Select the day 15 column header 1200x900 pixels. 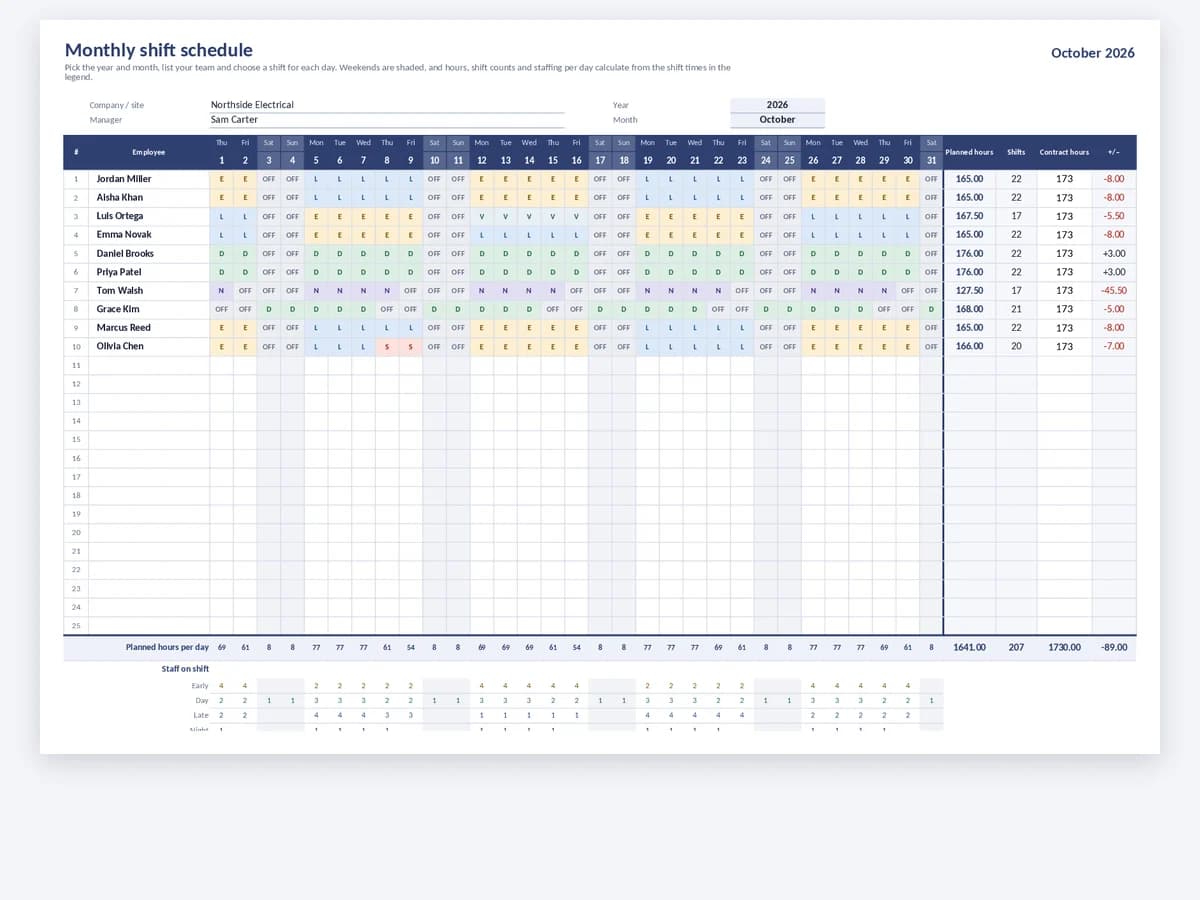point(553,160)
